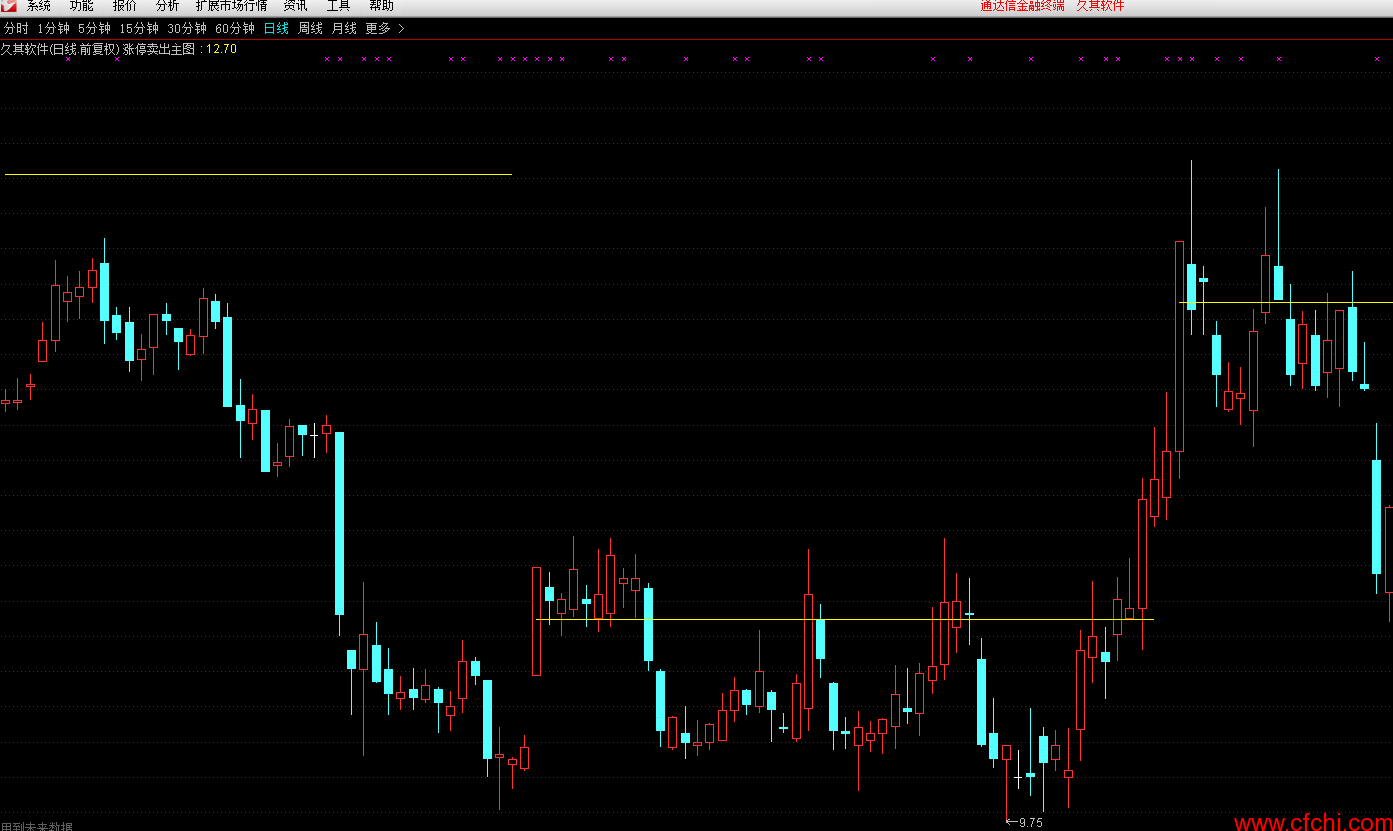The image size is (1393, 831).
Task: Switch to the 月线 monthly tab
Action: (344, 28)
